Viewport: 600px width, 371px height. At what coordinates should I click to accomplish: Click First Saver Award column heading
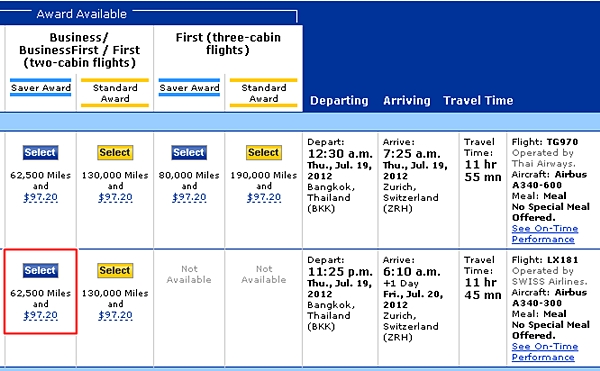(189, 88)
